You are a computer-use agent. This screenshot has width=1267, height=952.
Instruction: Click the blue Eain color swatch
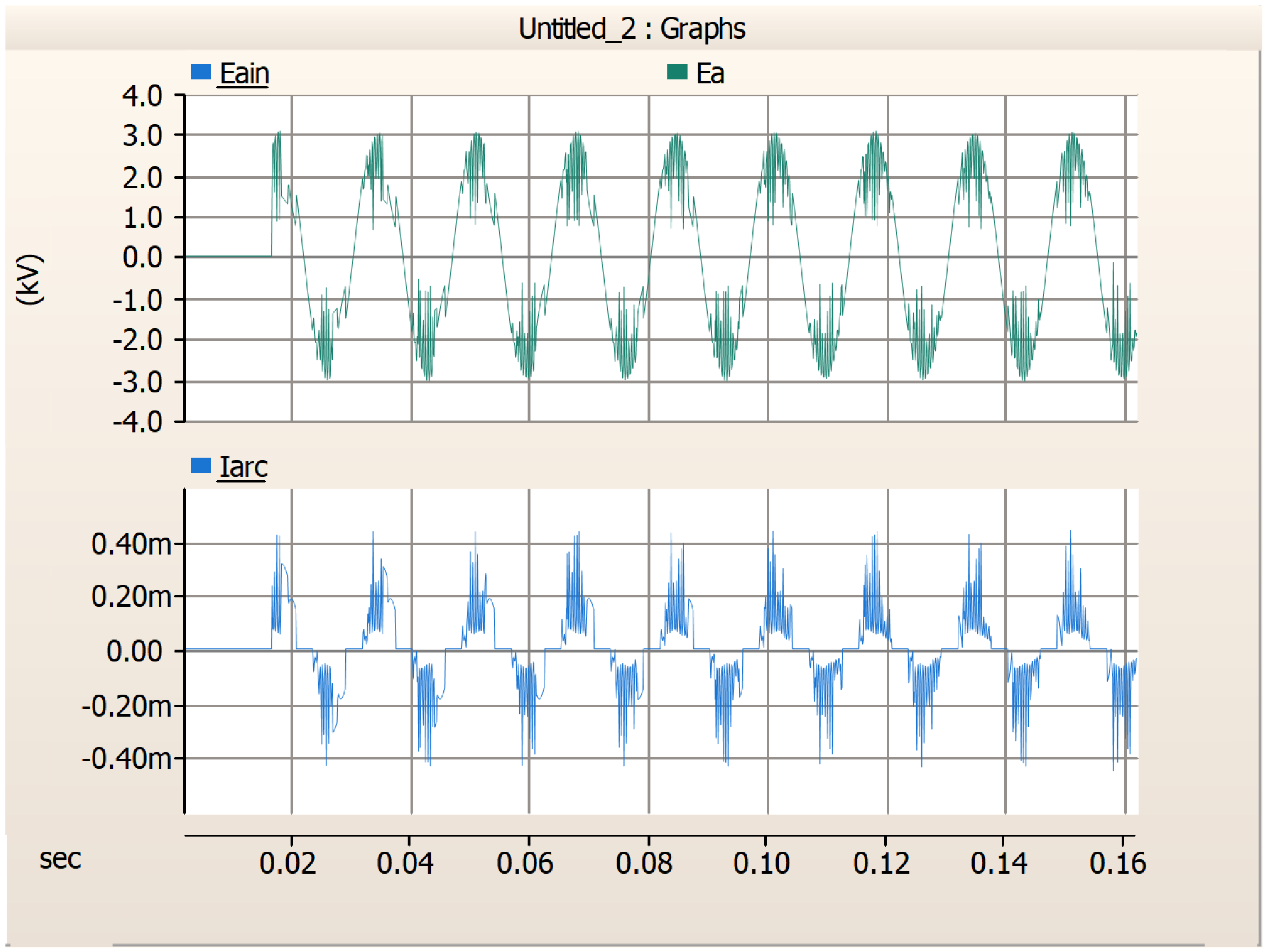point(201,72)
